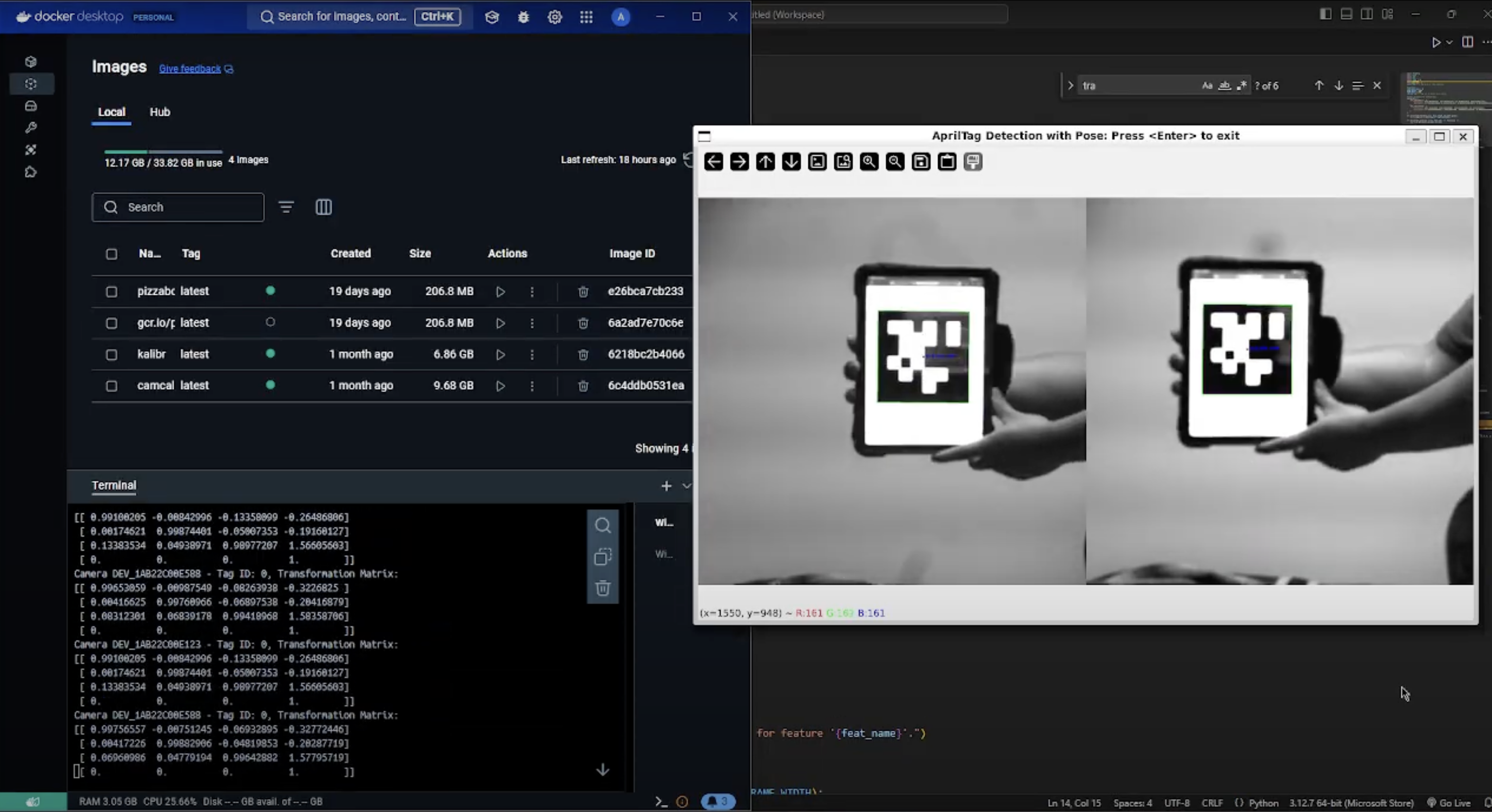
Task: Save current image in AprilTag window
Action: [x=921, y=162]
